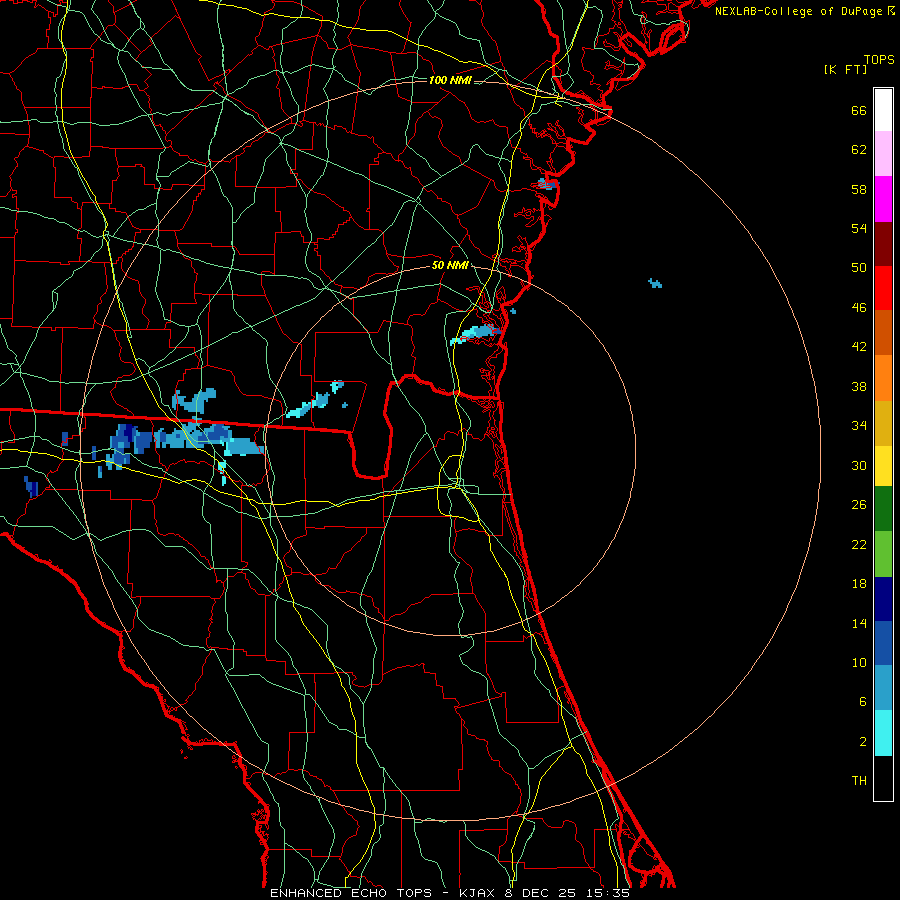Screen dimensions: 900x900
Task: Click the legend value '26'
Action: tap(859, 505)
